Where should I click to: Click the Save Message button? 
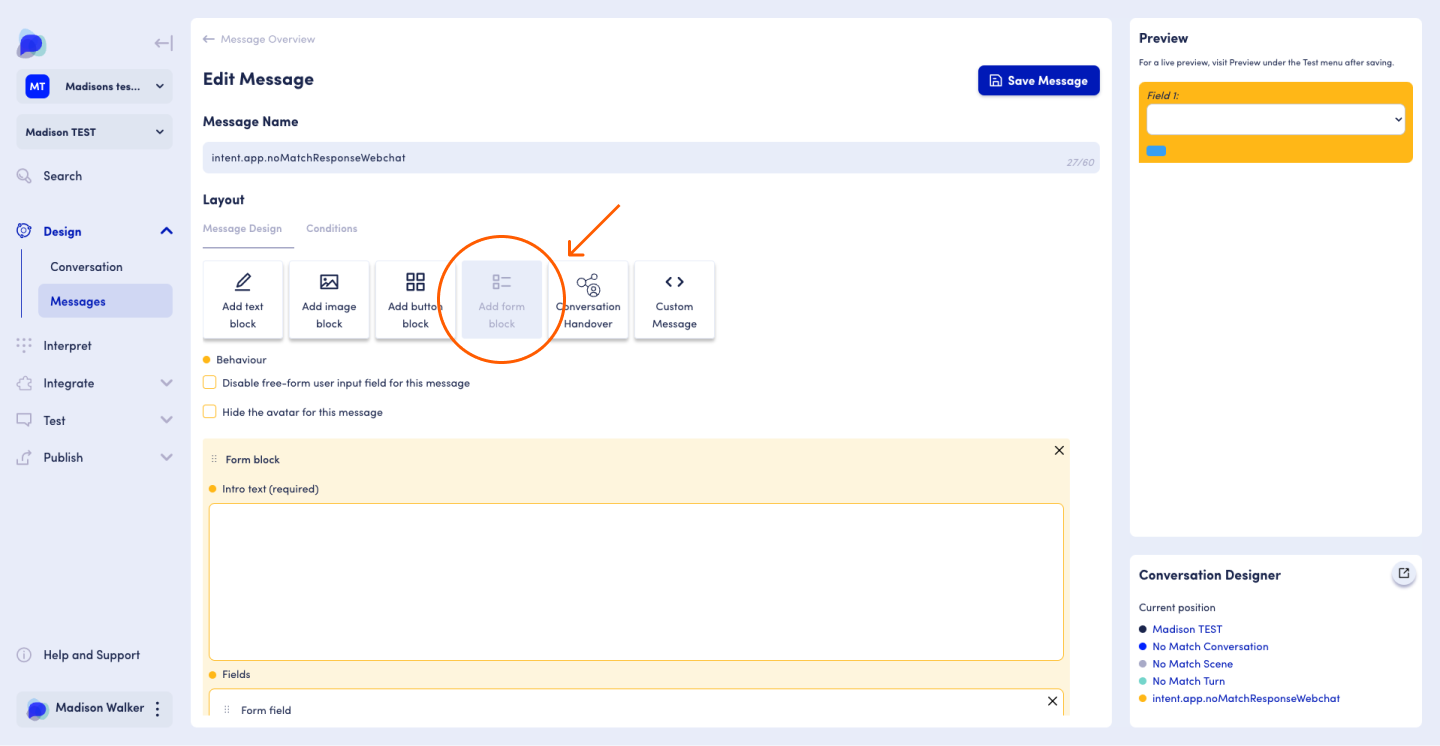(1038, 81)
